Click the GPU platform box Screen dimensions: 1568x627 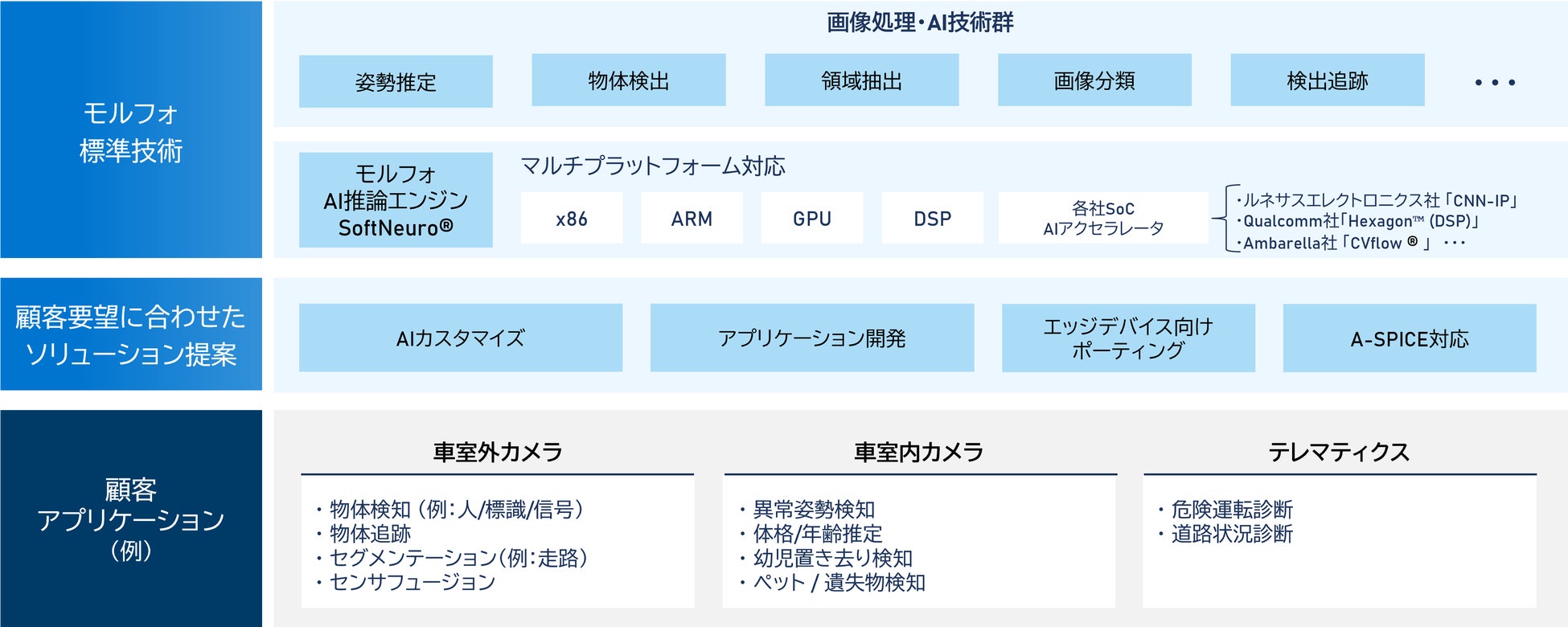point(811,218)
